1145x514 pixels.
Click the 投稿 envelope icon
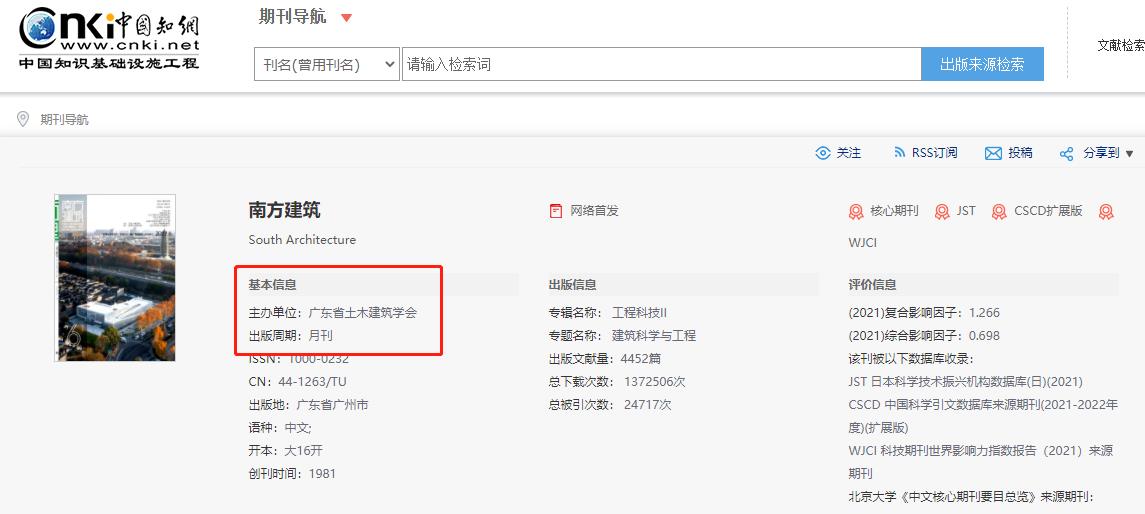tap(993, 153)
